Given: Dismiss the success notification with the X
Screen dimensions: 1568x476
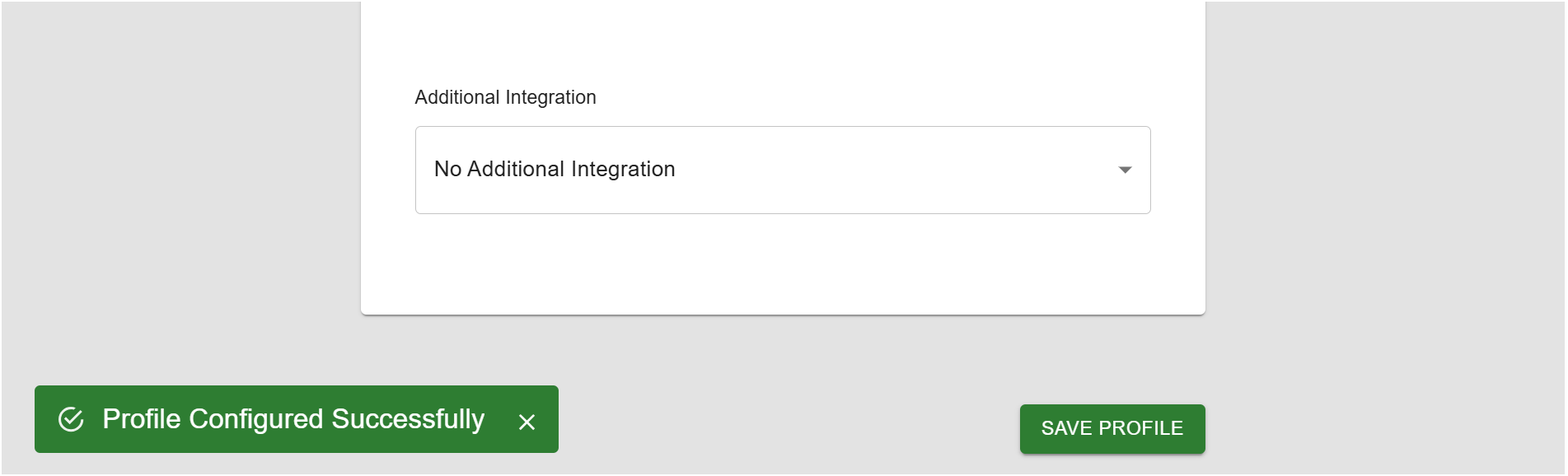Looking at the screenshot, I should pos(527,422).
